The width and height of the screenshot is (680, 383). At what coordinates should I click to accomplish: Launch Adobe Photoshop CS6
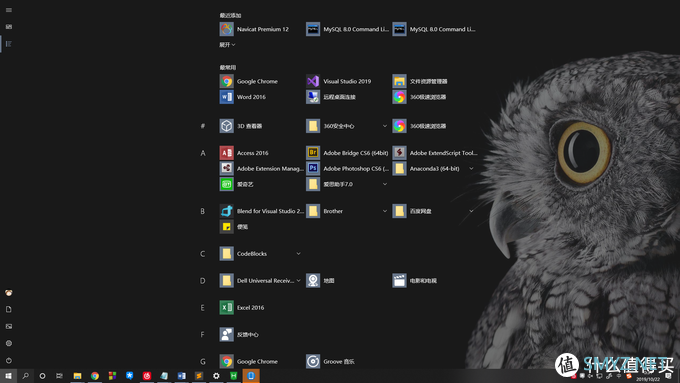click(347, 168)
